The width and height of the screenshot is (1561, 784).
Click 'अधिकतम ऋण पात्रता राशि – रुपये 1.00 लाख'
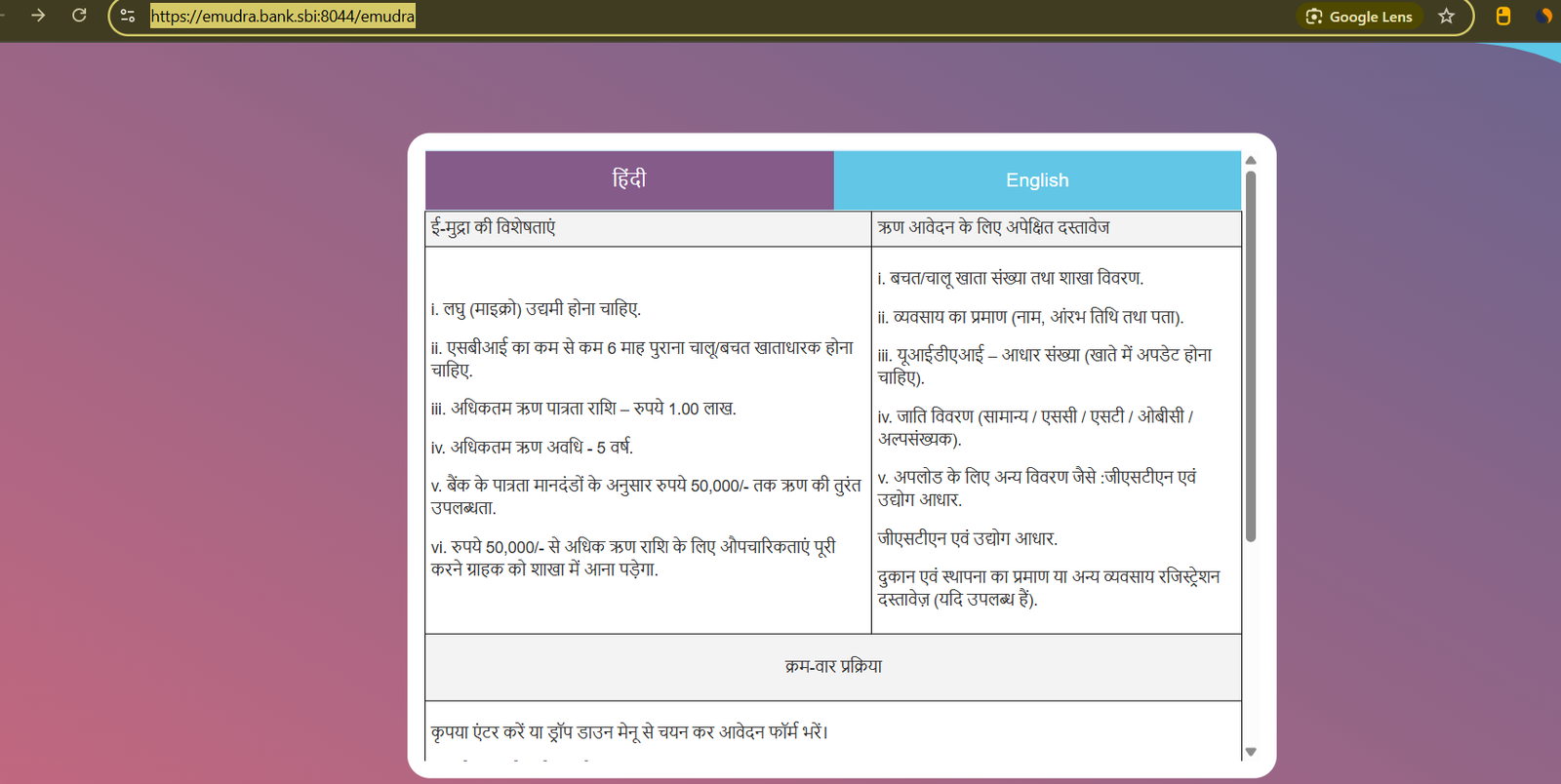(x=583, y=409)
